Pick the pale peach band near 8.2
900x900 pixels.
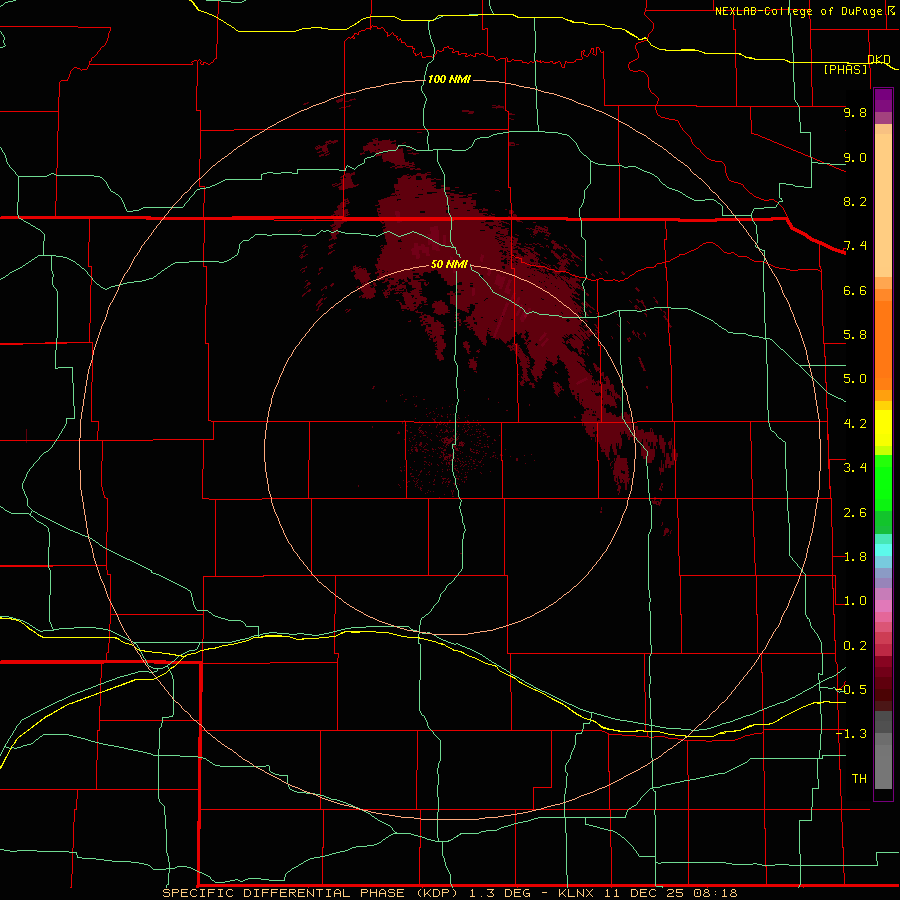pos(883,205)
